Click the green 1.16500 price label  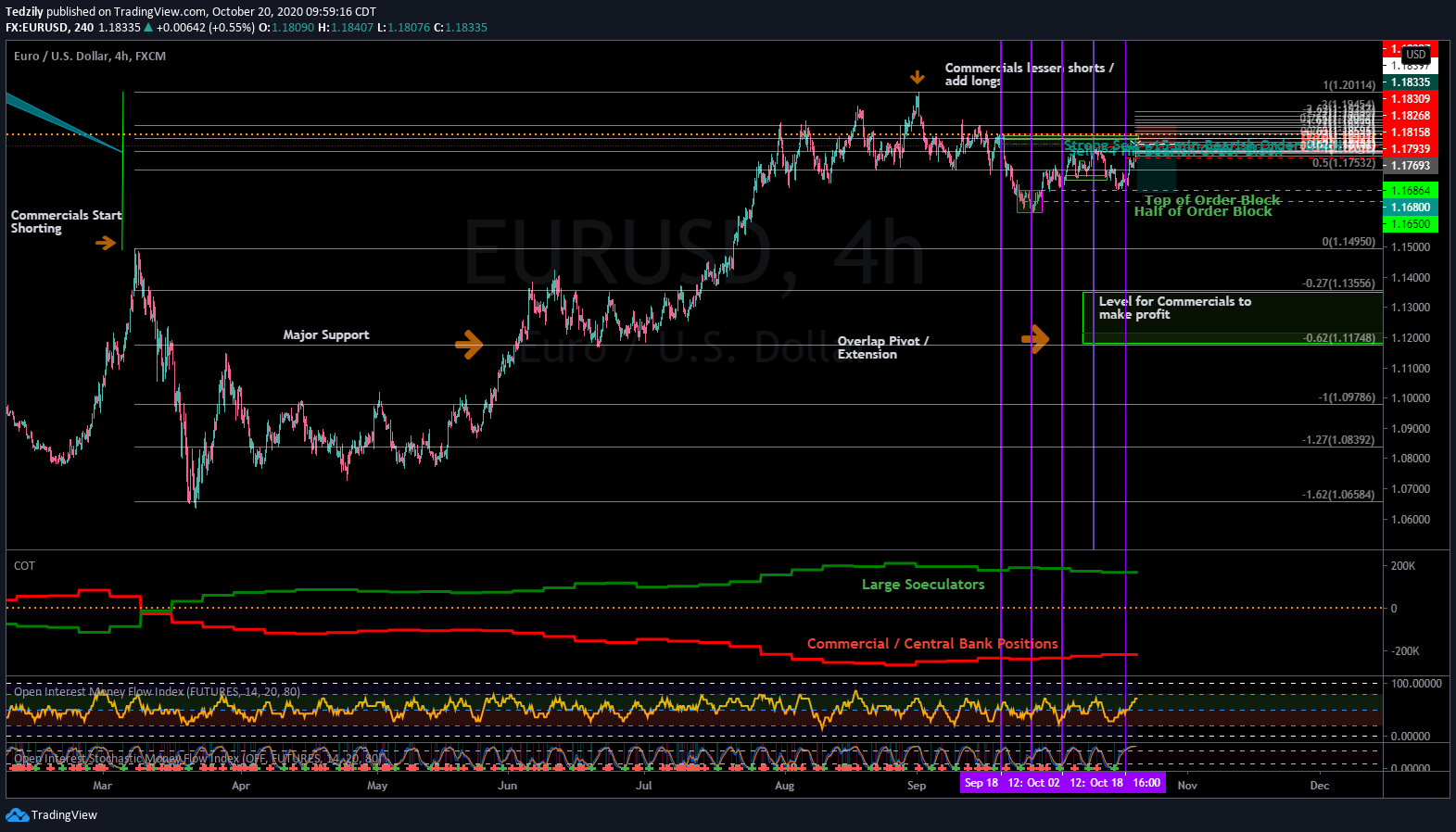pos(1411,224)
